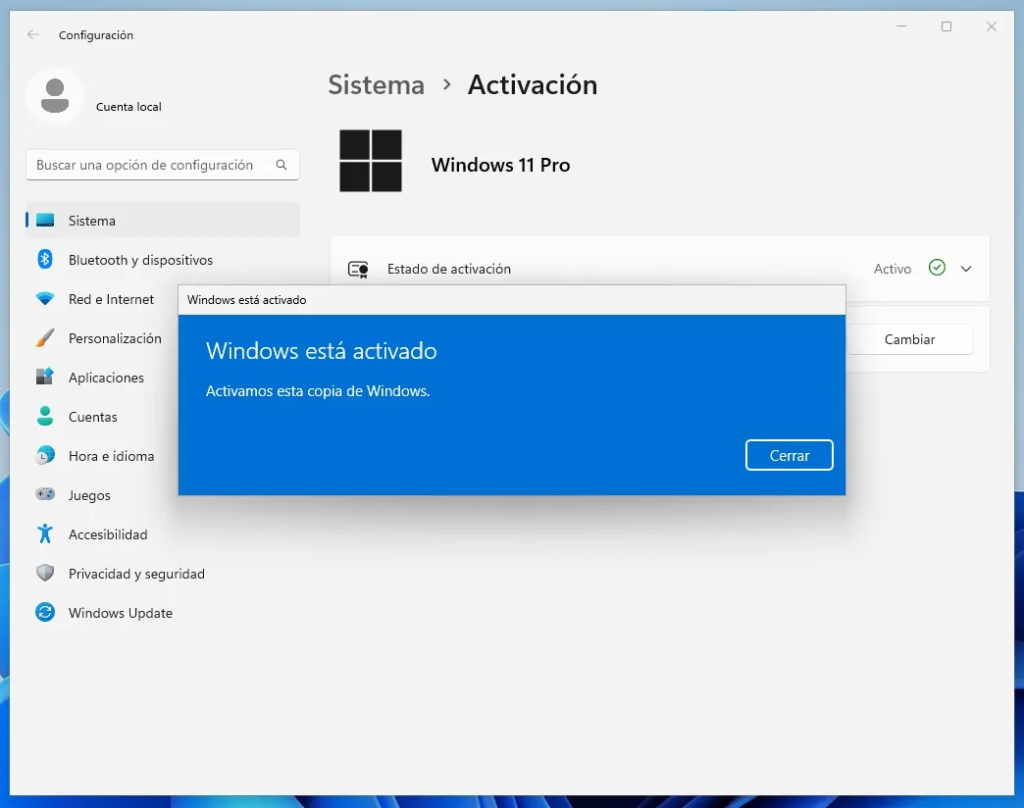1024x808 pixels.
Task: Open Aplicaciones section label
Action: coord(106,378)
